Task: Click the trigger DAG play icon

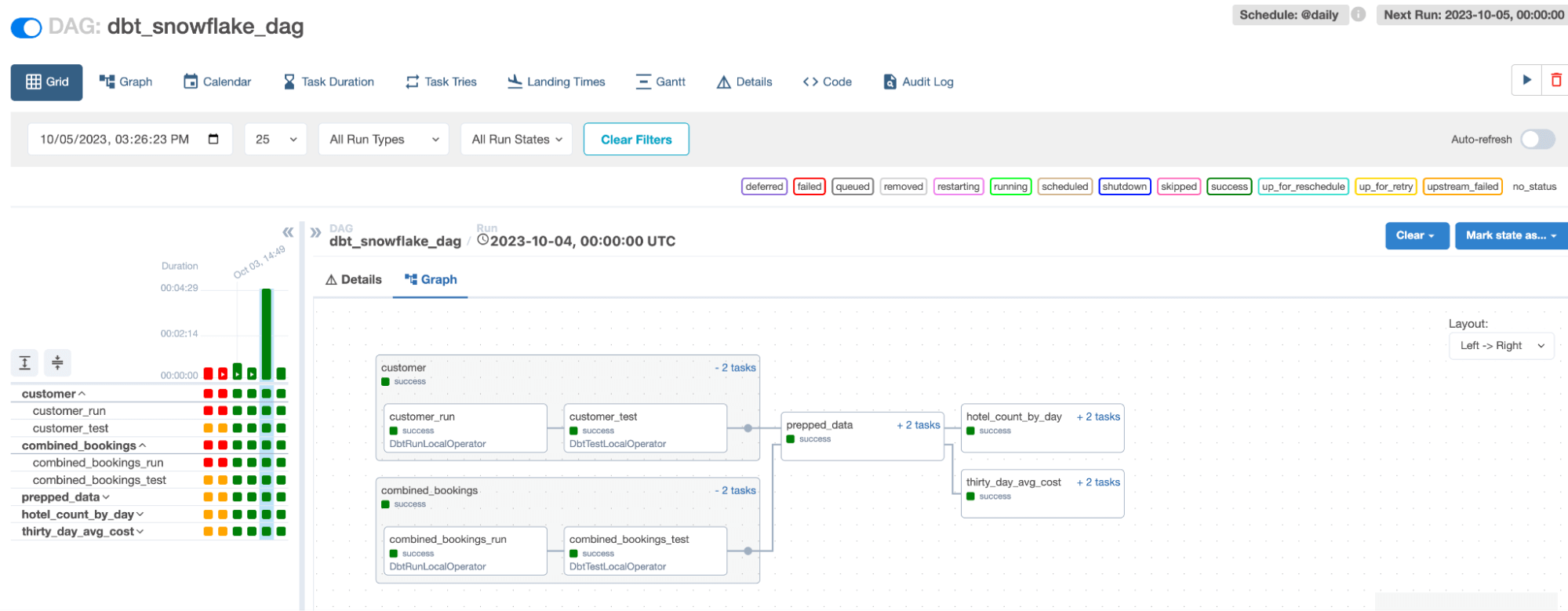Action: [1526, 80]
